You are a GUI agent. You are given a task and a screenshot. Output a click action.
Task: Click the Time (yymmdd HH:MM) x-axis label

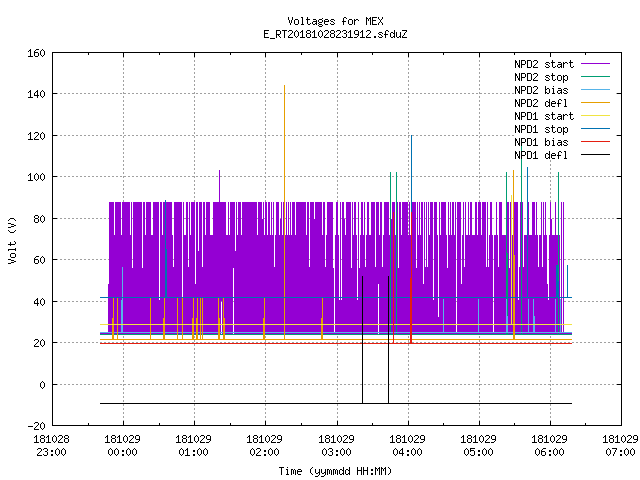335,471
